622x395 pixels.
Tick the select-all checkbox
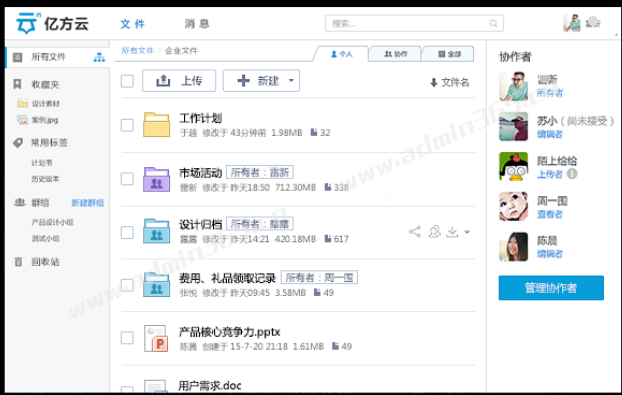pos(127,81)
